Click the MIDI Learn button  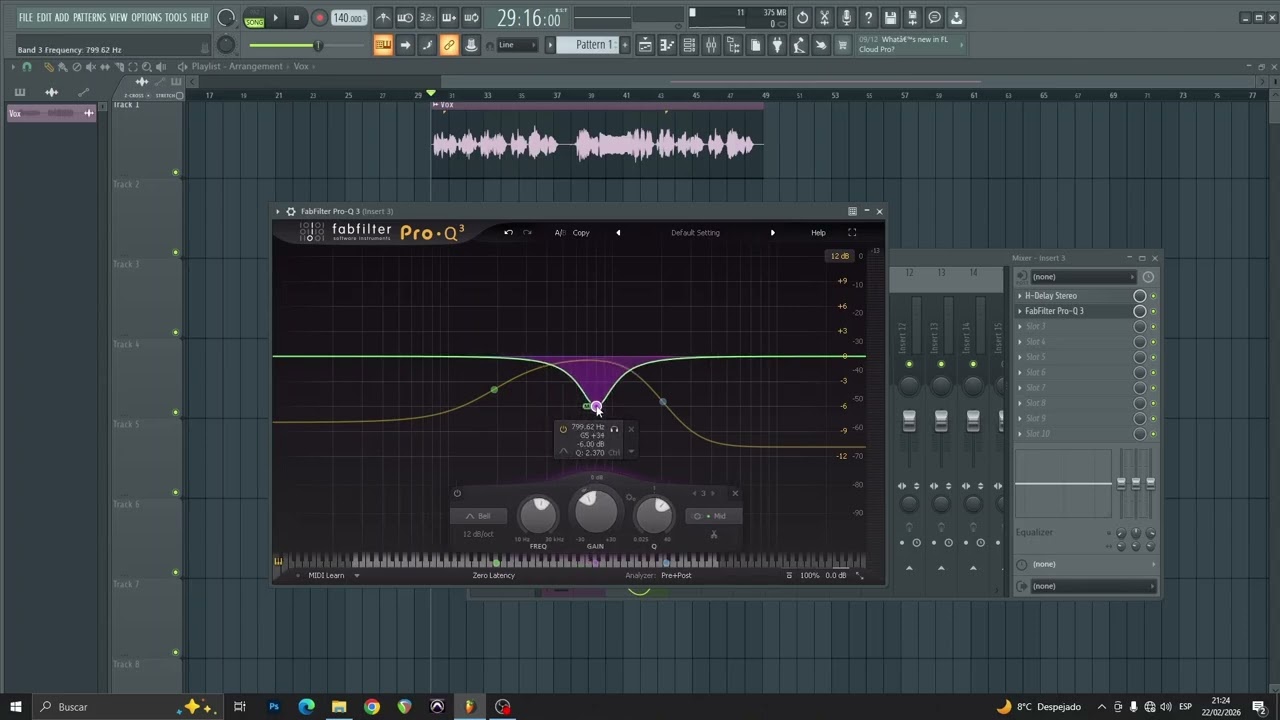point(326,575)
